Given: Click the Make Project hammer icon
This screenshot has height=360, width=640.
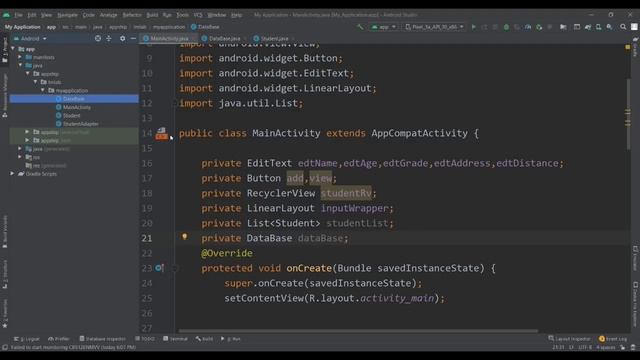Looking at the screenshot, I should click(x=360, y=27).
